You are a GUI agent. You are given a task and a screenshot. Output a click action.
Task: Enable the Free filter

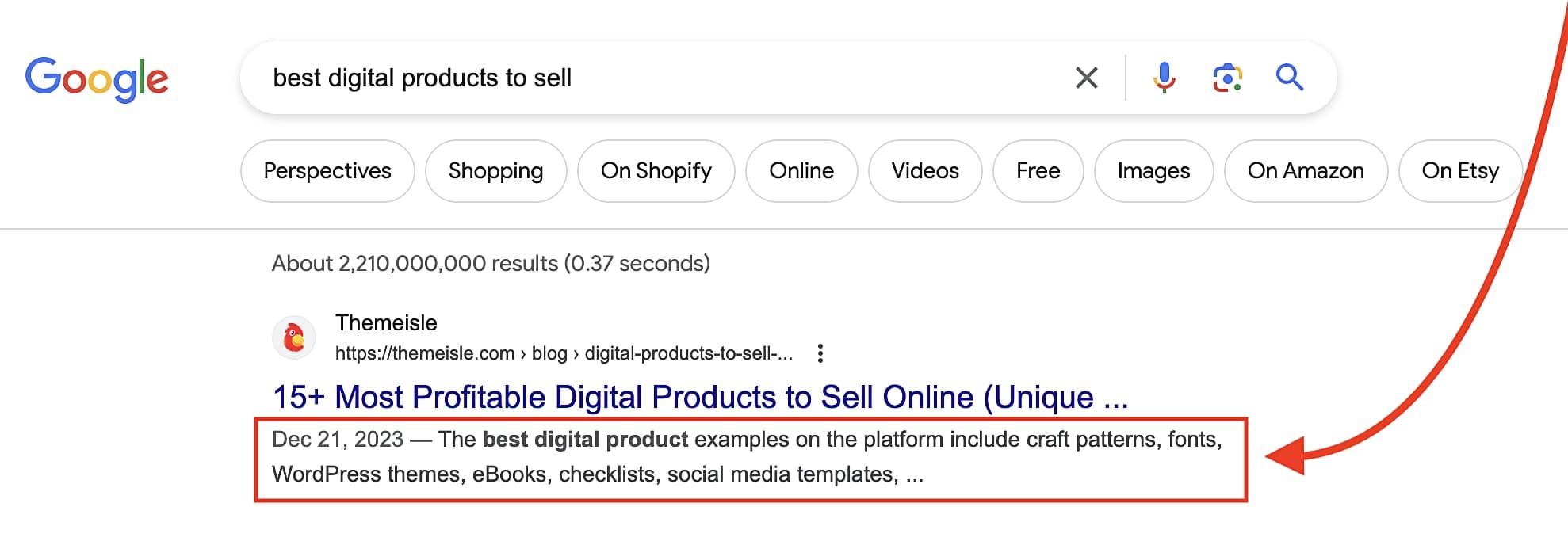pyautogui.click(x=1038, y=170)
